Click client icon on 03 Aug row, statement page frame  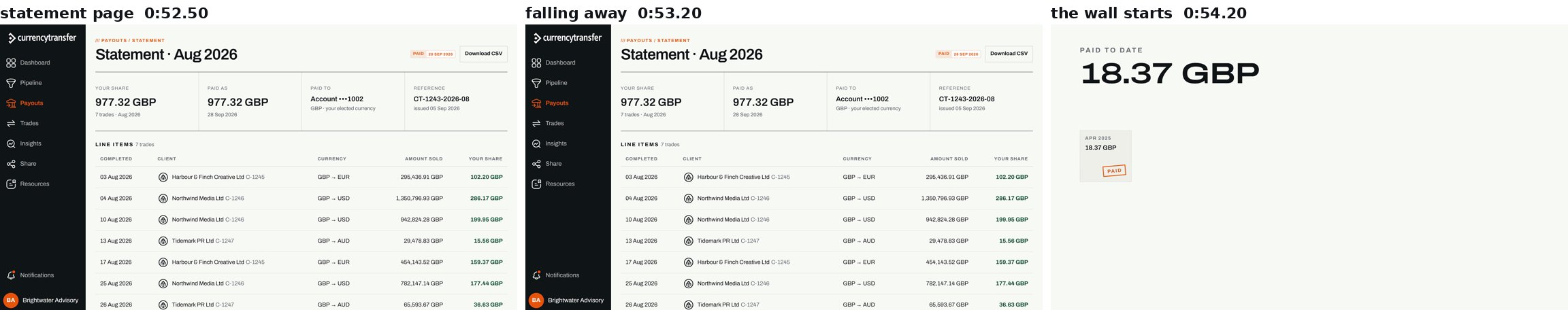pos(163,177)
